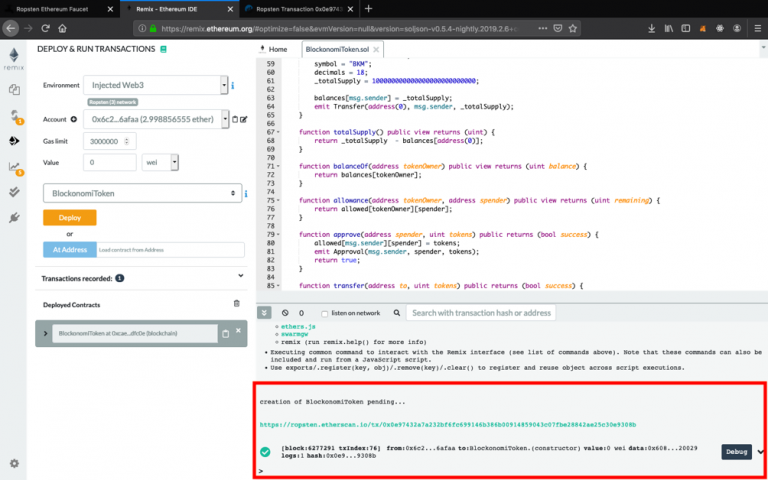Copy the account address to clipboard
This screenshot has width=768, height=480.
(x=235, y=119)
